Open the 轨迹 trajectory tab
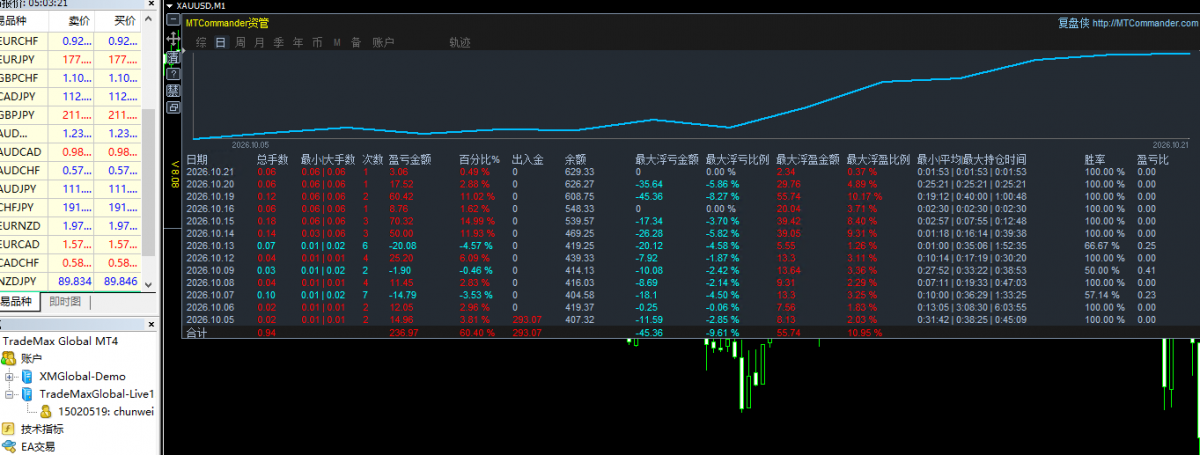The width and height of the screenshot is (1200, 455). 460,42
